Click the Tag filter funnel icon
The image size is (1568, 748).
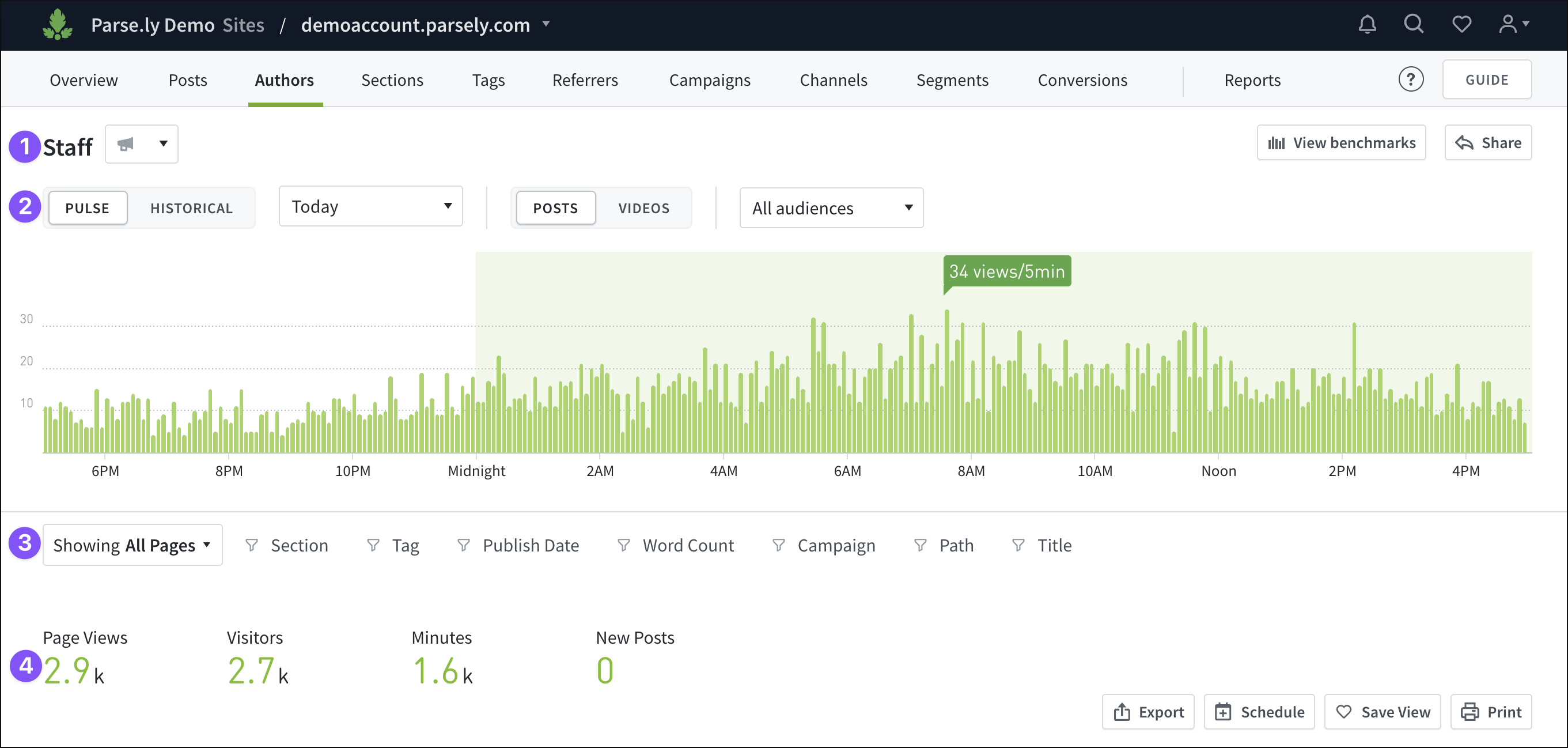tap(373, 545)
